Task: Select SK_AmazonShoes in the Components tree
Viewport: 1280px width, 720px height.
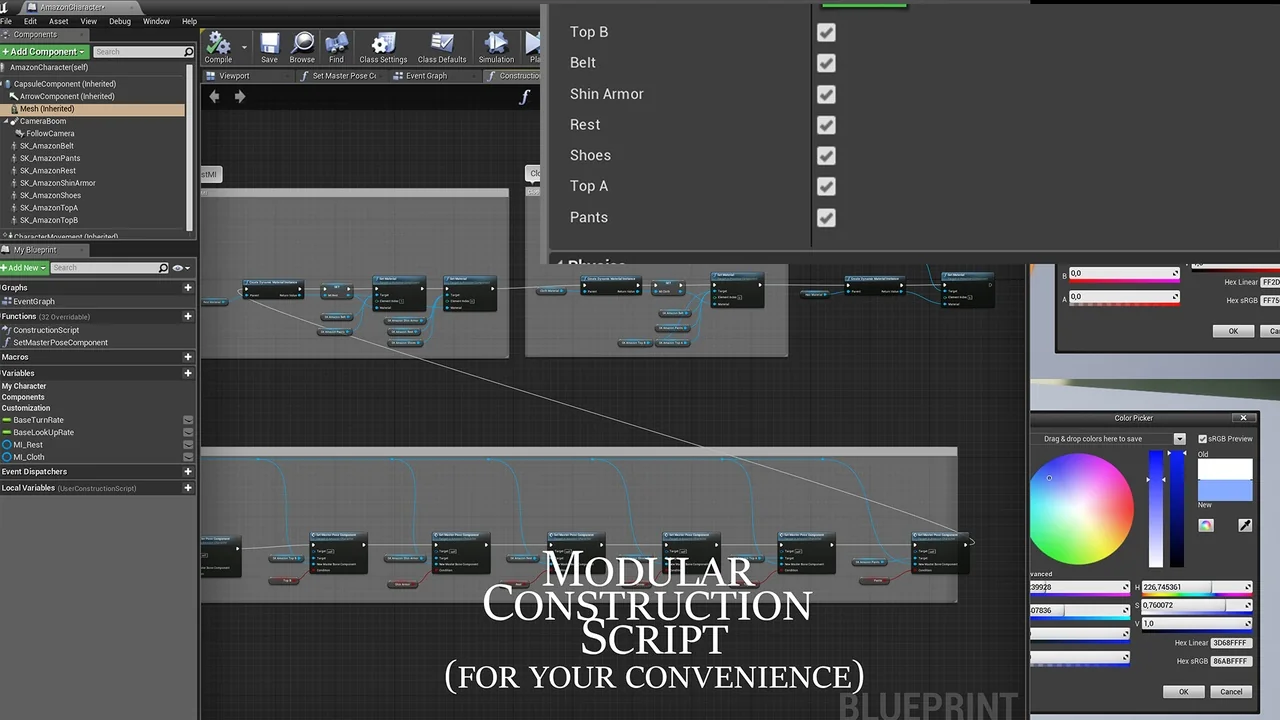Action: click(x=50, y=195)
